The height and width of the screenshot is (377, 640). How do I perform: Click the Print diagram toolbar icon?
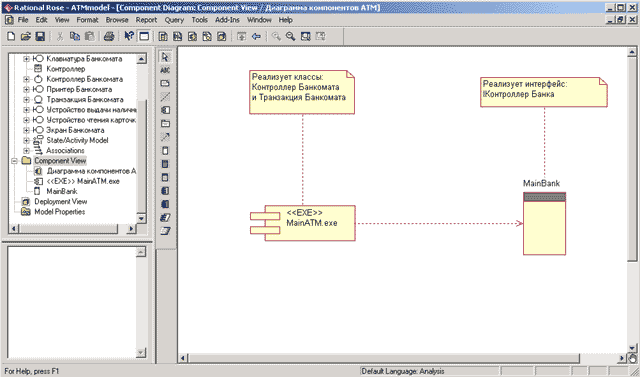(108, 36)
